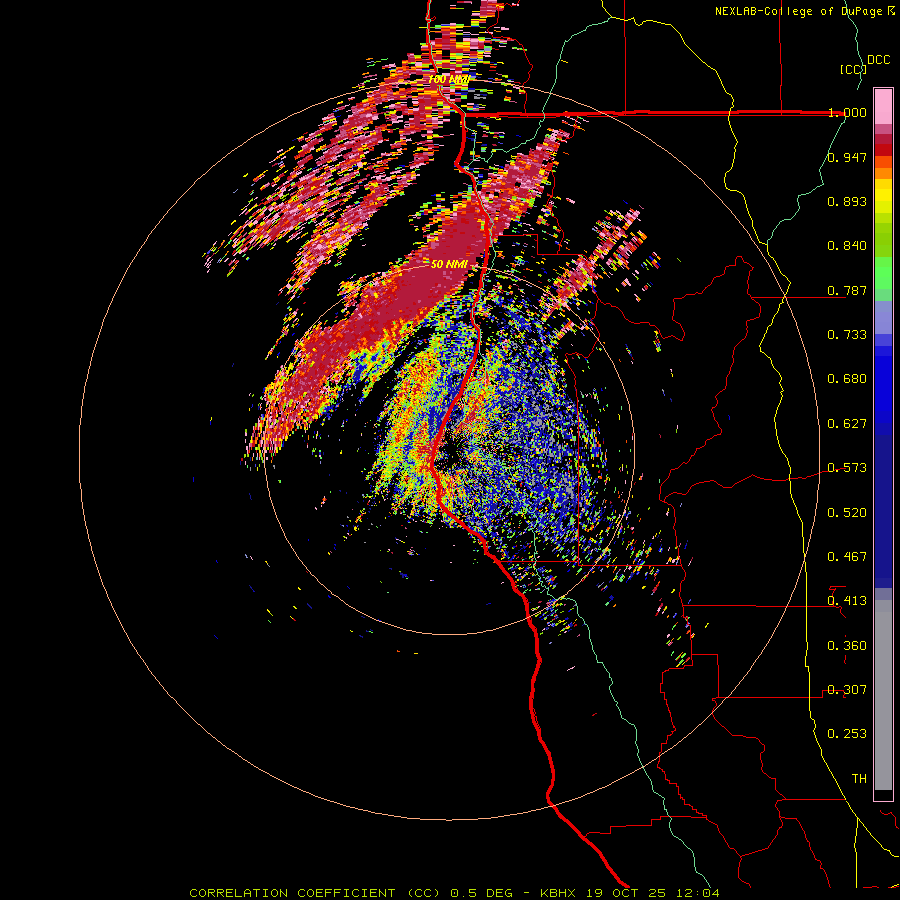This screenshot has height=900, width=900.
Task: Click the TH threshold label in legend
Action: click(859, 779)
